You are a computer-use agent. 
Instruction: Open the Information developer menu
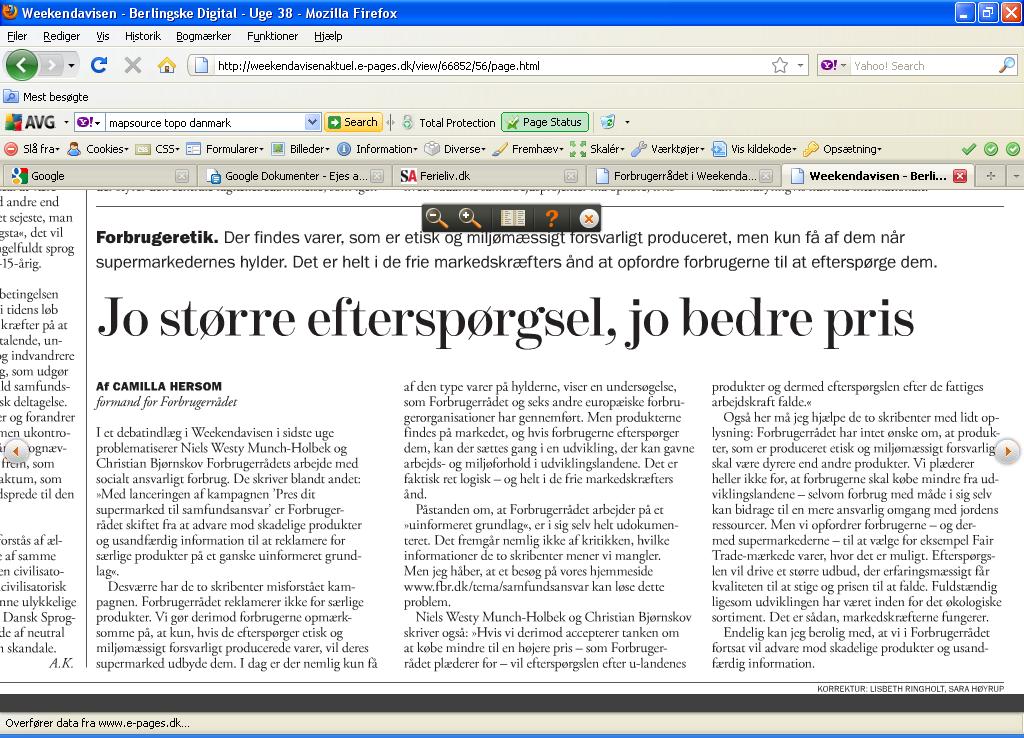[x=377, y=149]
